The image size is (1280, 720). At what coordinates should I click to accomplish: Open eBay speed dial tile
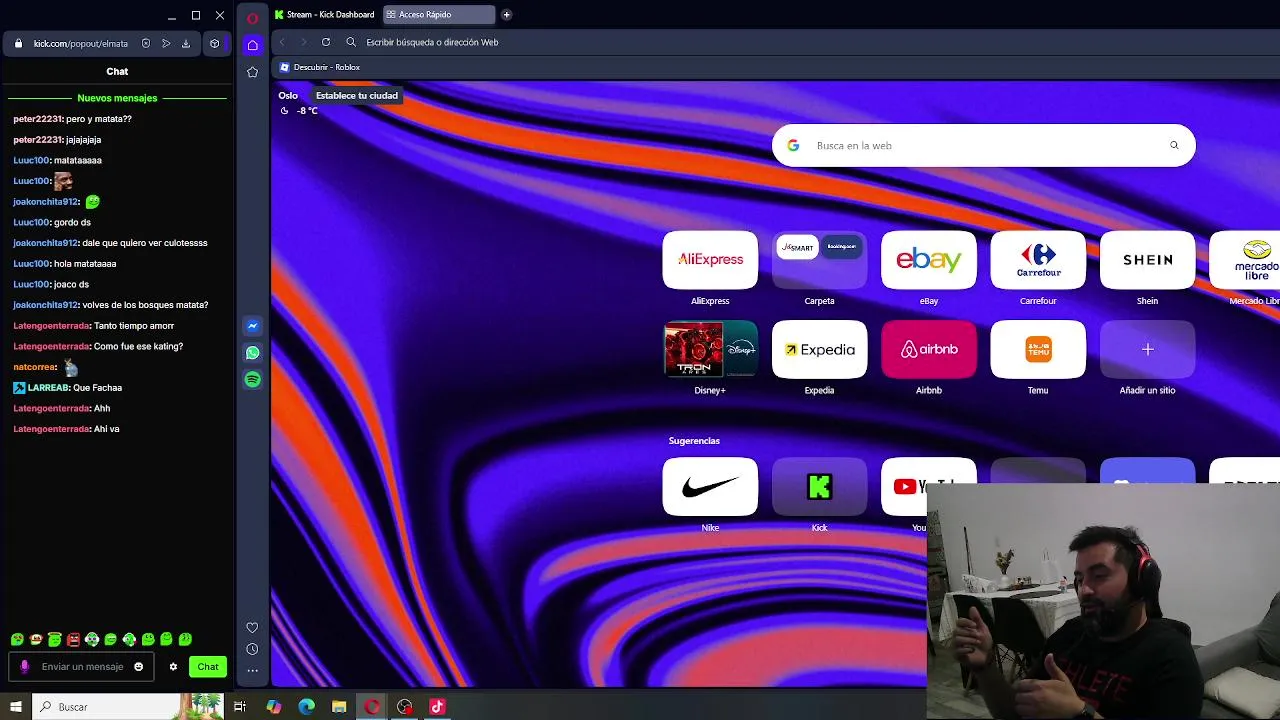tap(929, 260)
